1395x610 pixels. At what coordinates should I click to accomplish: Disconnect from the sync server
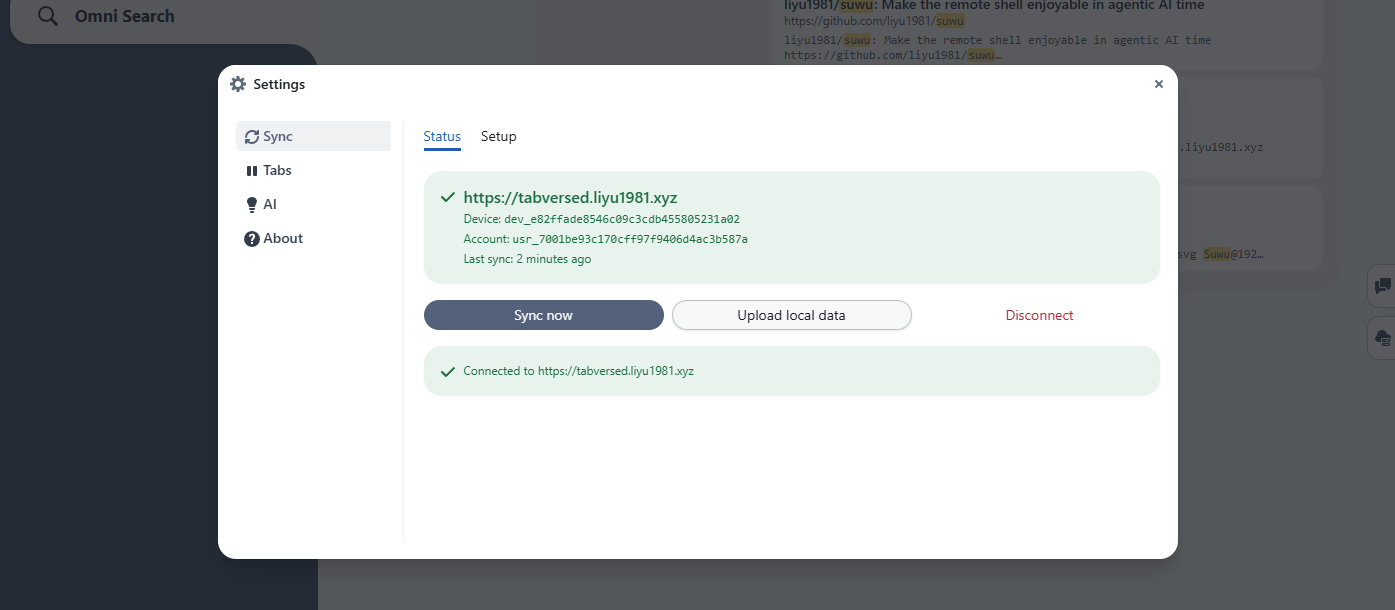click(x=1040, y=315)
